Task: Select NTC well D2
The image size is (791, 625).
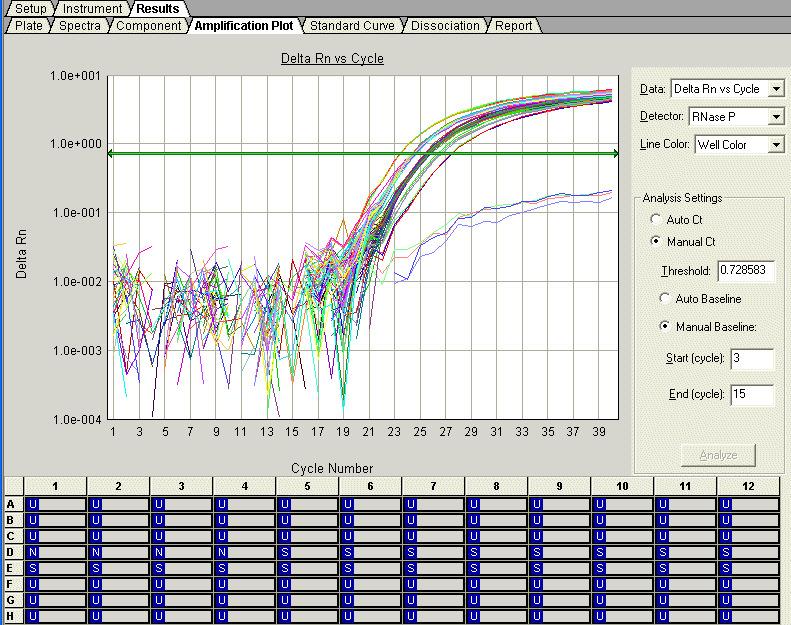Action: (x=119, y=552)
